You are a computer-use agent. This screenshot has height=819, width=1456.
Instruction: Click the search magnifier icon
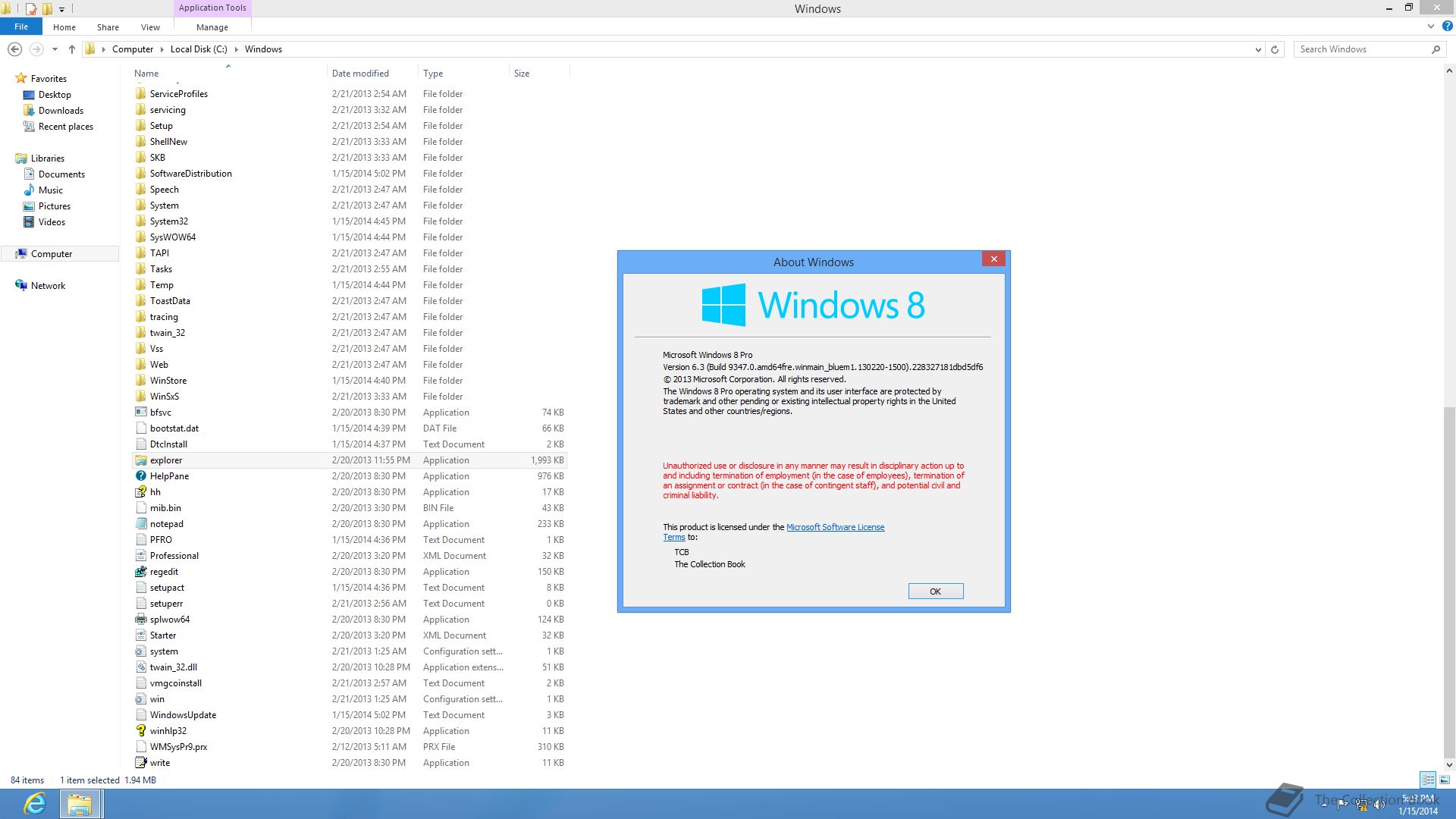(x=1436, y=49)
